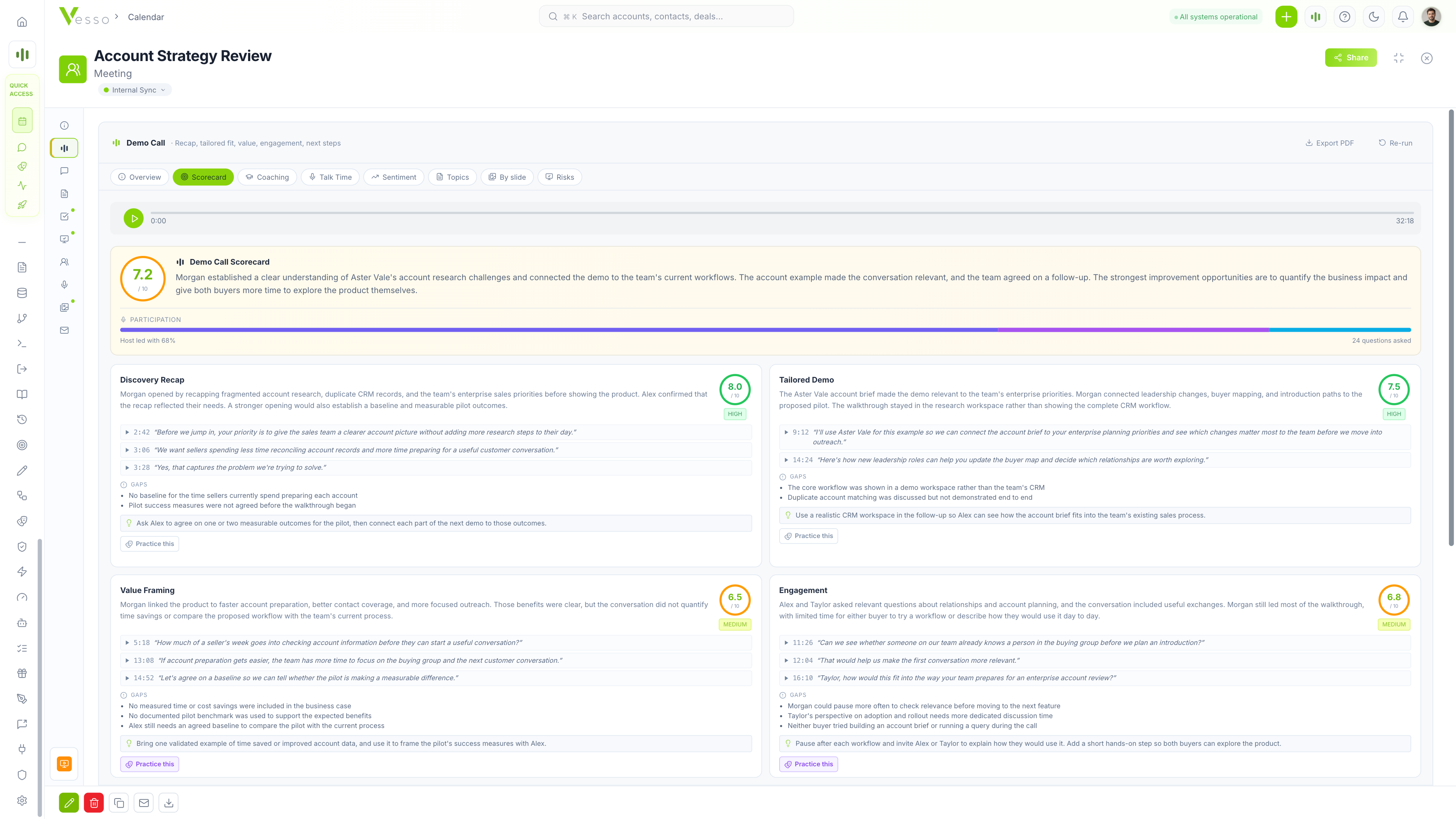Click Practice this under Value Framing
The height and width of the screenshot is (819, 1456).
tap(150, 764)
